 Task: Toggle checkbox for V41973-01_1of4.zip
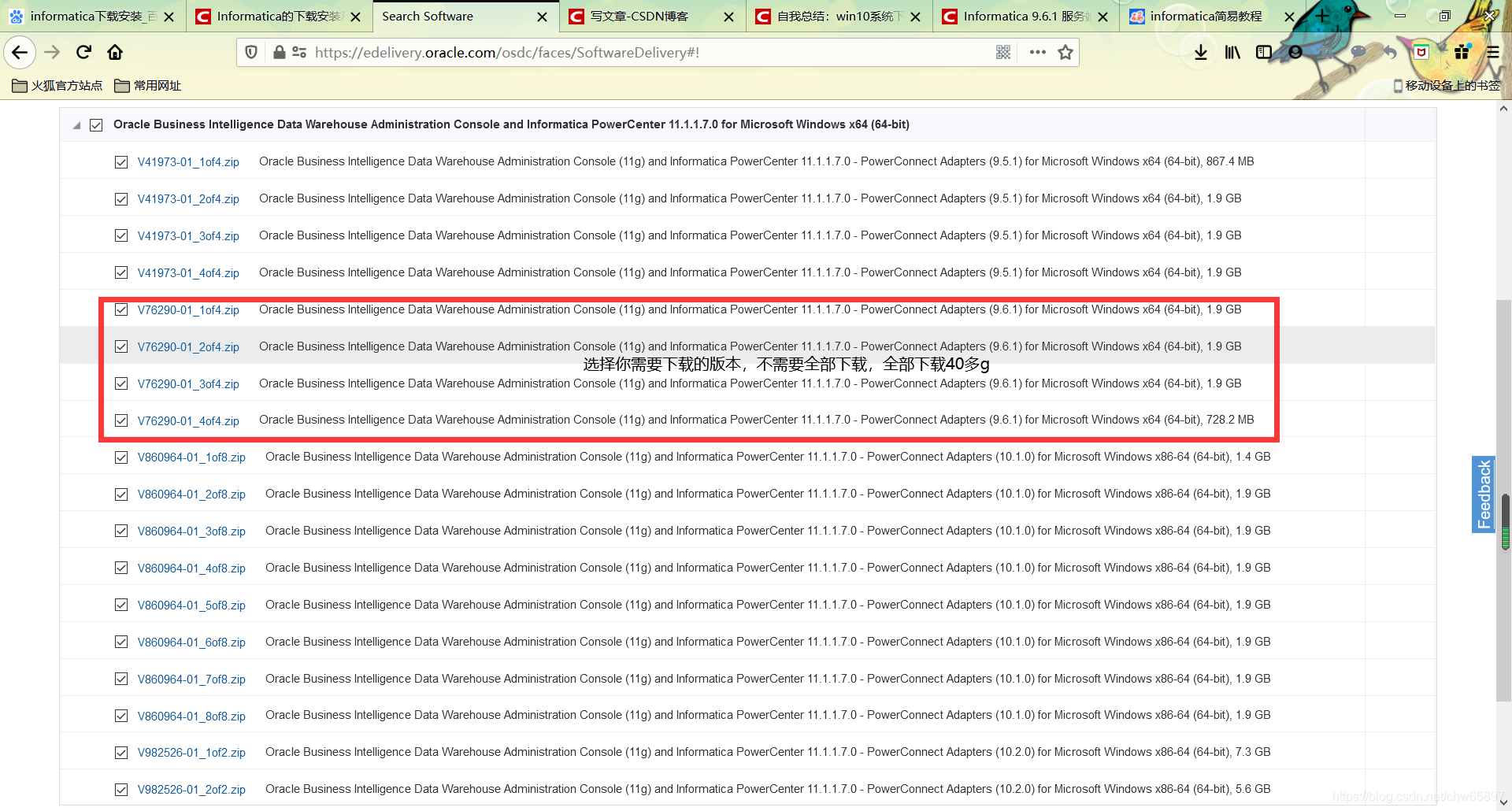(121, 162)
